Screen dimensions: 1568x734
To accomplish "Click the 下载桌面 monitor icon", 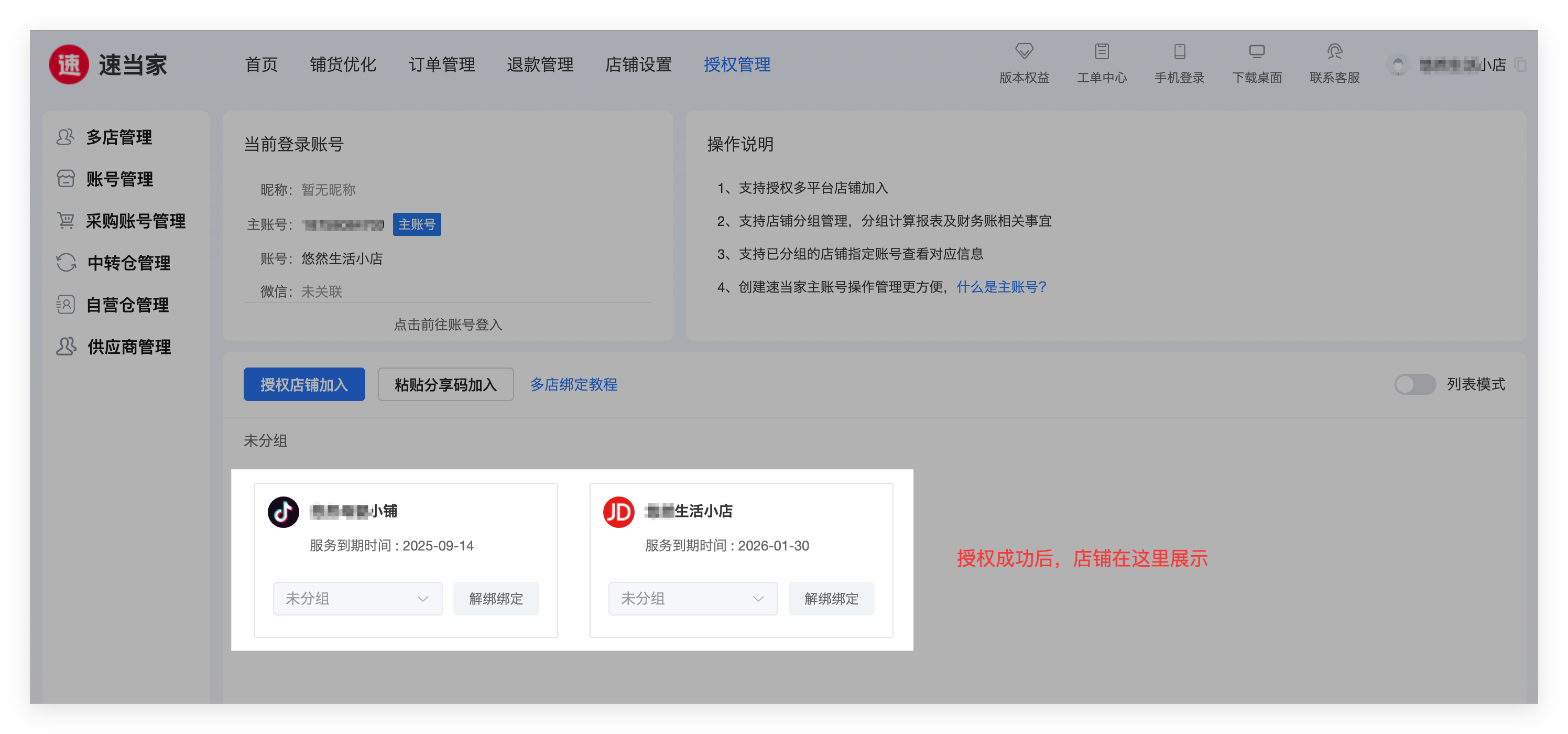I will (x=1256, y=51).
